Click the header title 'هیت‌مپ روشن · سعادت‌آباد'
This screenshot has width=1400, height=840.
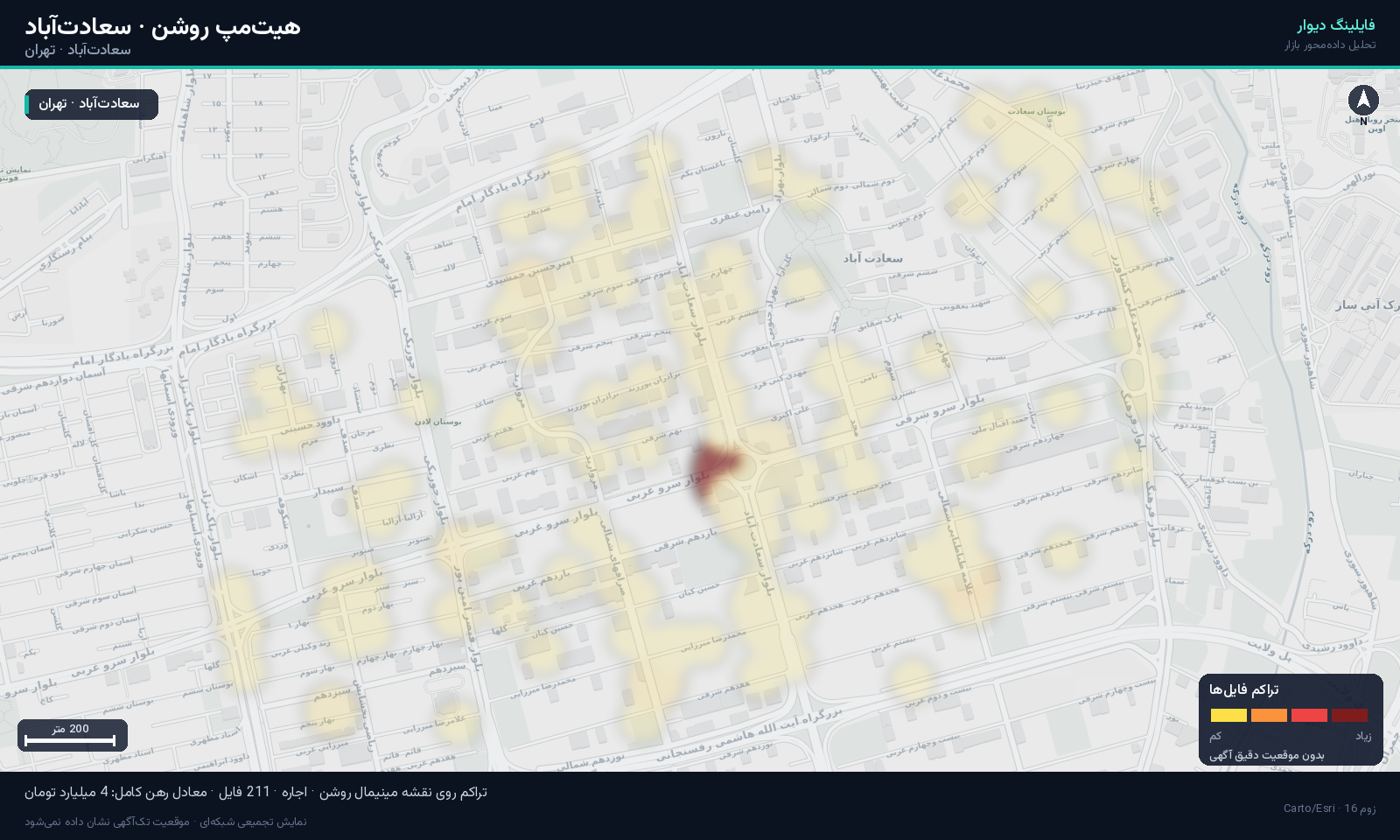tap(163, 27)
